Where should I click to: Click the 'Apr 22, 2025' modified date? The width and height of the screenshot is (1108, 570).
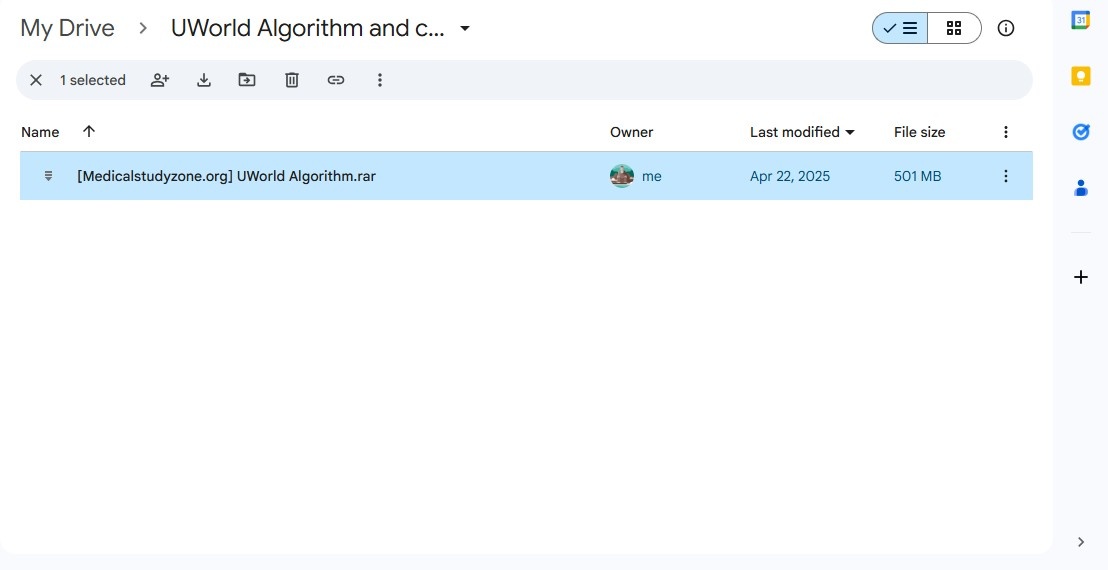[790, 176]
